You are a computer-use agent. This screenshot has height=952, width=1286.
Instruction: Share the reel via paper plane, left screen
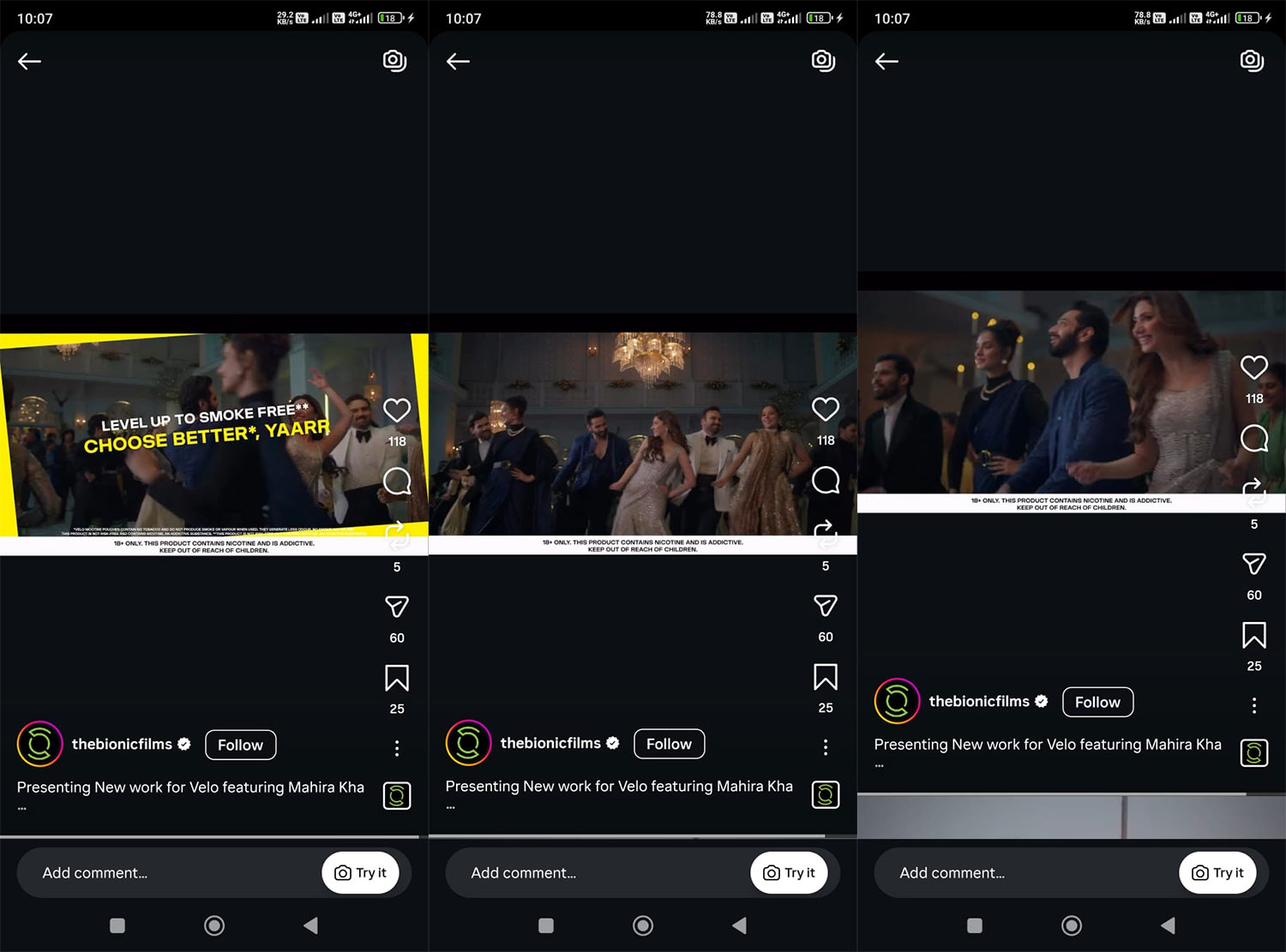pyautogui.click(x=396, y=607)
